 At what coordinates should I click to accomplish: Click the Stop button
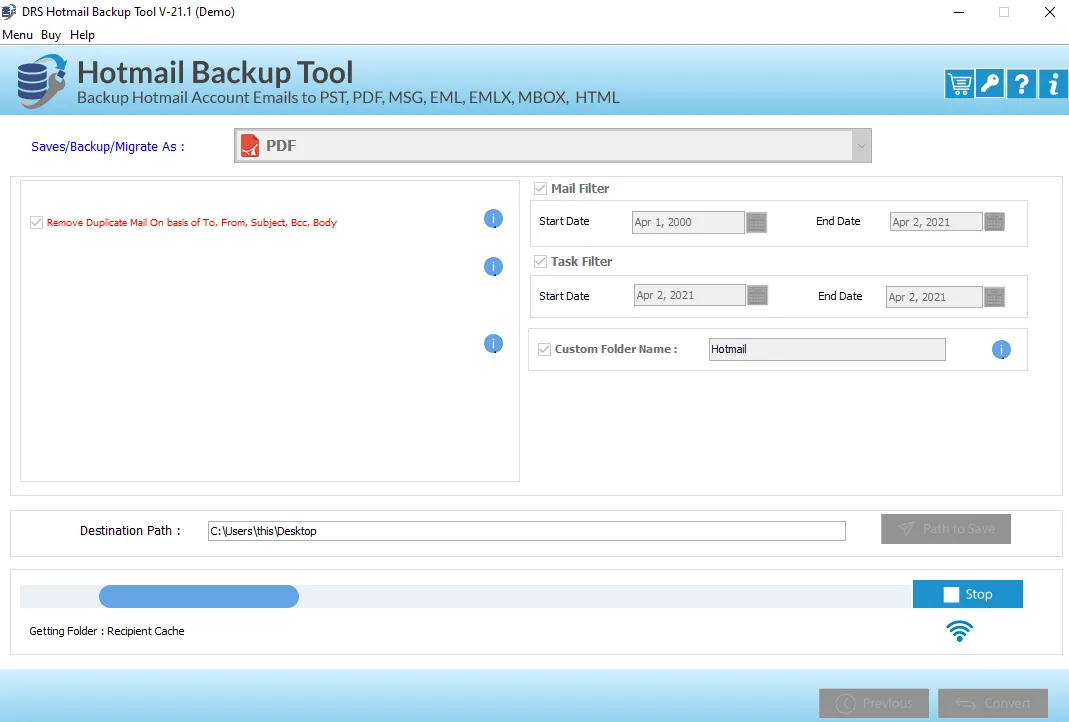click(967, 594)
